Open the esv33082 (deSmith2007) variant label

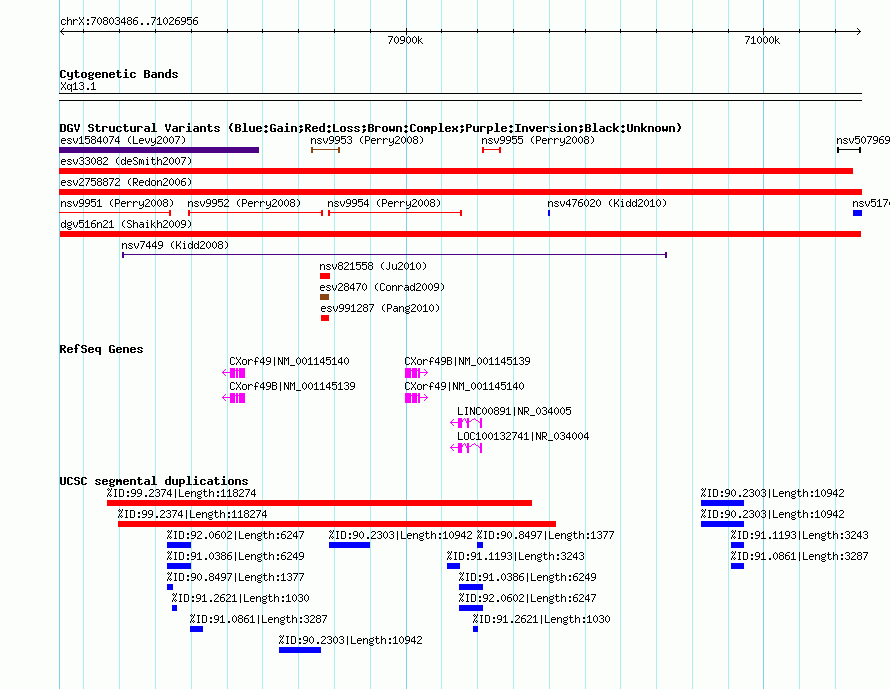tap(126, 161)
